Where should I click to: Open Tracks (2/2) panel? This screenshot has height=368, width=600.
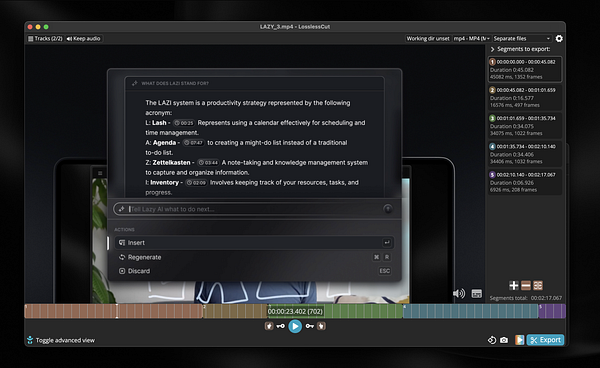[x=45, y=39]
